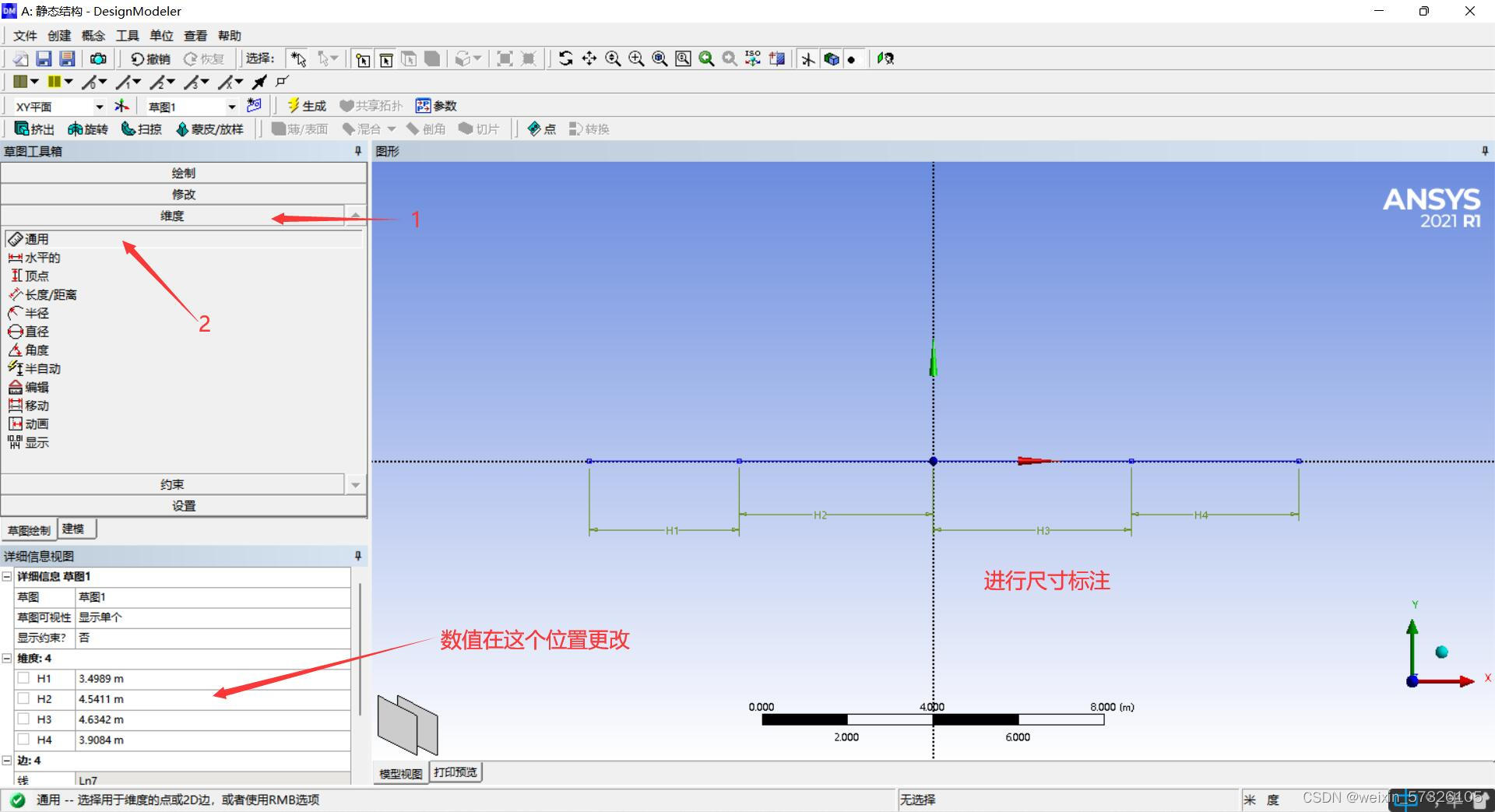The width and height of the screenshot is (1495, 812).
Task: Activate the New Selection cursor tool
Action: click(x=298, y=58)
